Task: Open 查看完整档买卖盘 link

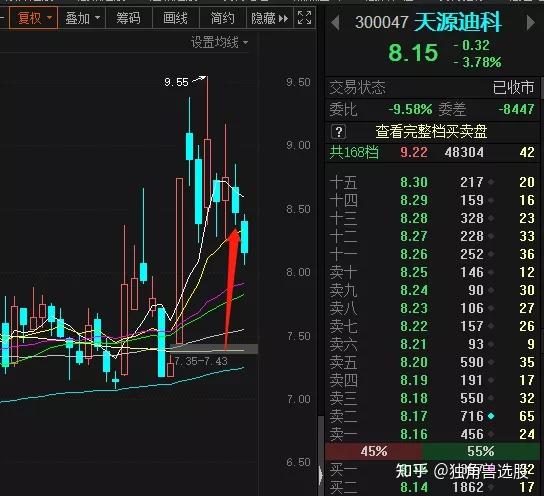Action: pyautogui.click(x=431, y=132)
